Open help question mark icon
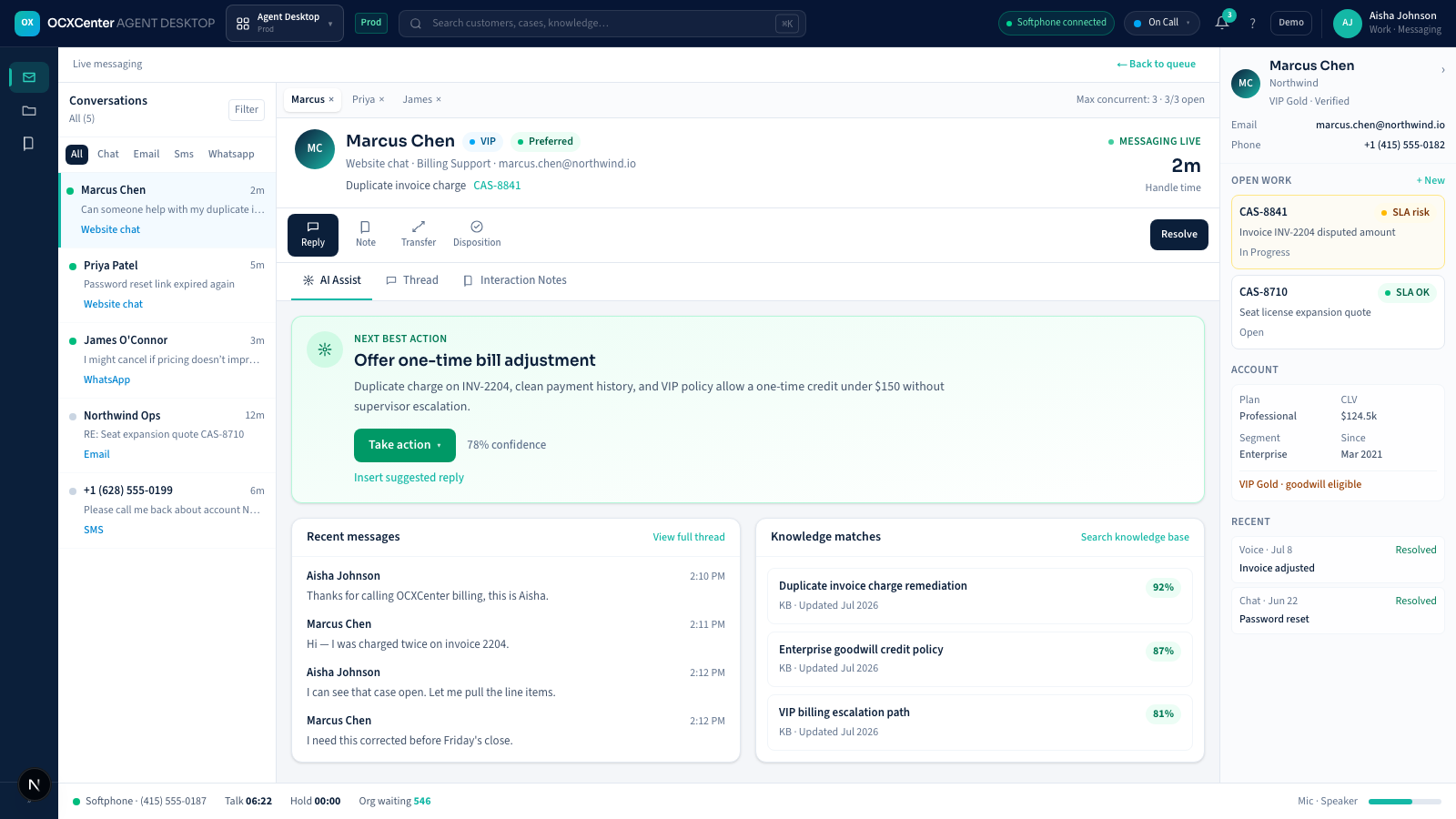Screen dimensions: 1456x819 click(1253, 23)
